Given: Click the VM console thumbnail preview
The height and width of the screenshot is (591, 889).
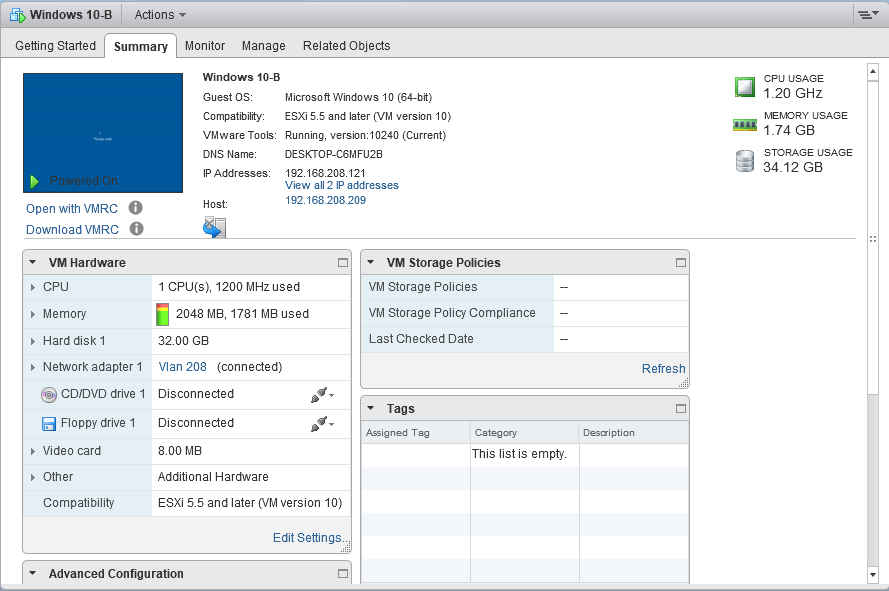Looking at the screenshot, I should click(103, 132).
